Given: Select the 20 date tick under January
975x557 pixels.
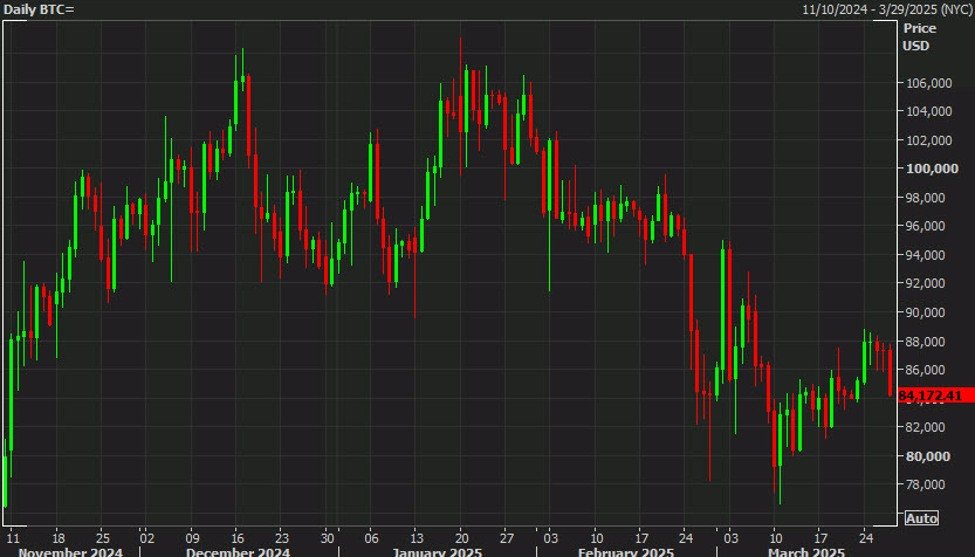Looking at the screenshot, I should point(461,535).
